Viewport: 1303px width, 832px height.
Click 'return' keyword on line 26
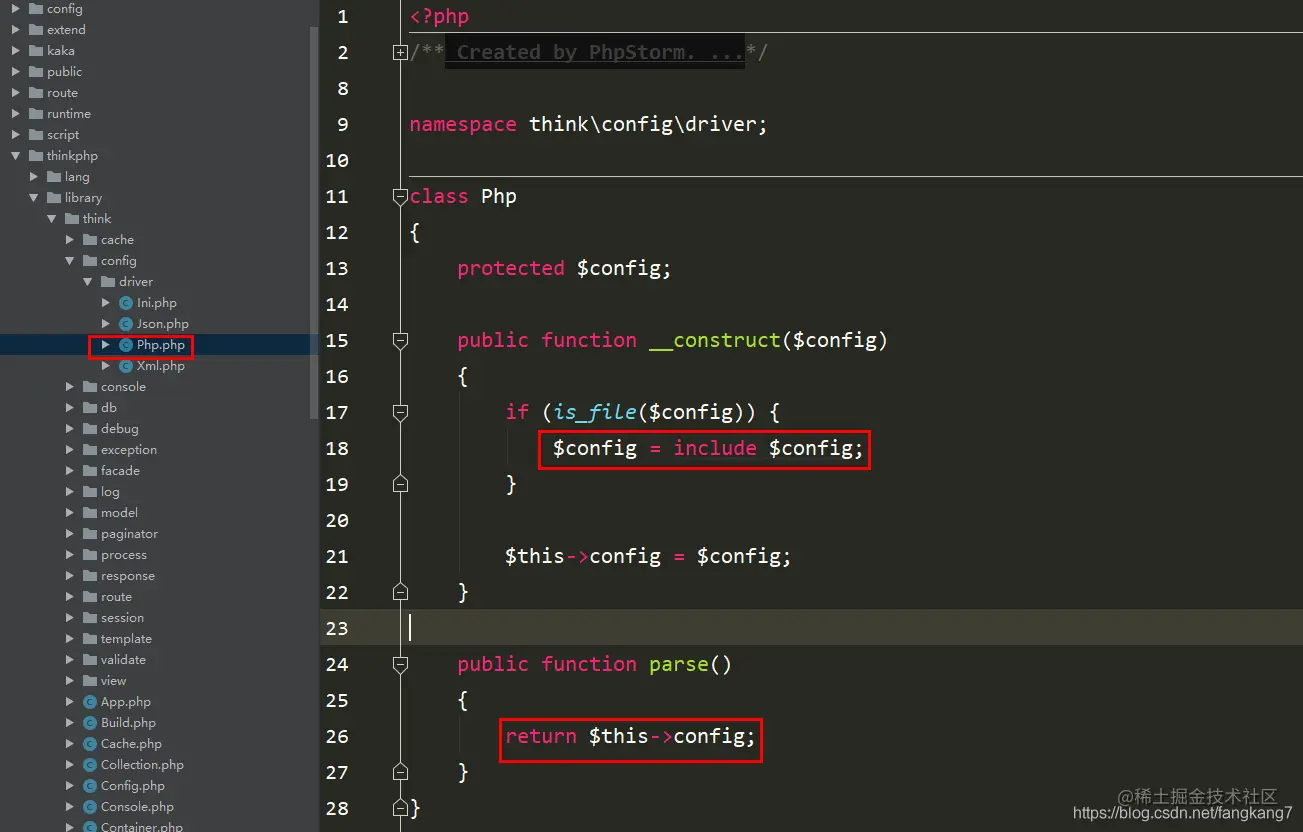click(x=541, y=736)
